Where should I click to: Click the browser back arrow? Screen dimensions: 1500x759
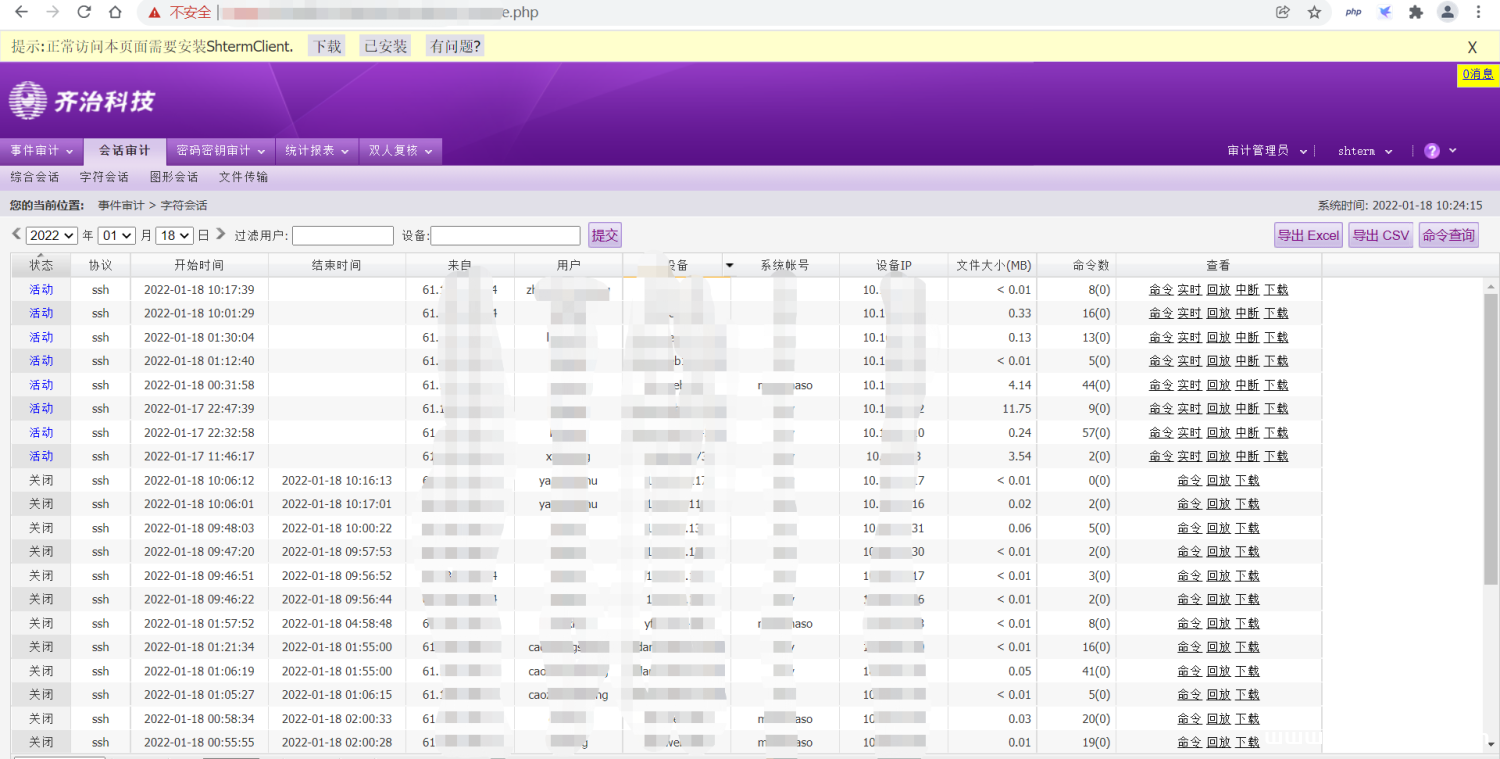coord(21,12)
